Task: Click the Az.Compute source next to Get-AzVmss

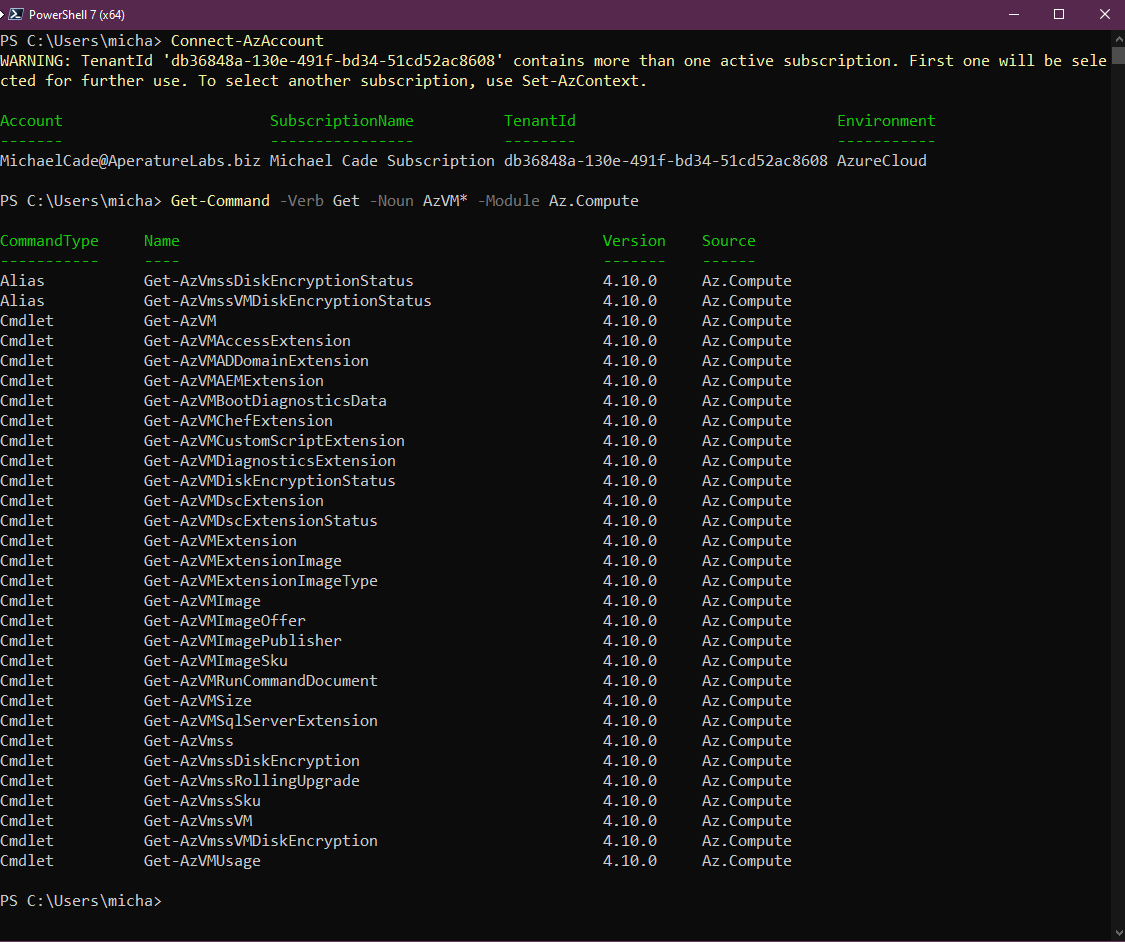Action: pyautogui.click(x=745, y=740)
